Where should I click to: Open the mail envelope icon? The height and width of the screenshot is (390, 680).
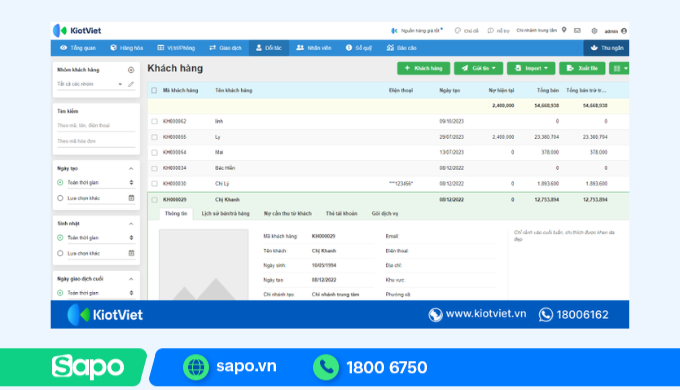[x=577, y=30]
